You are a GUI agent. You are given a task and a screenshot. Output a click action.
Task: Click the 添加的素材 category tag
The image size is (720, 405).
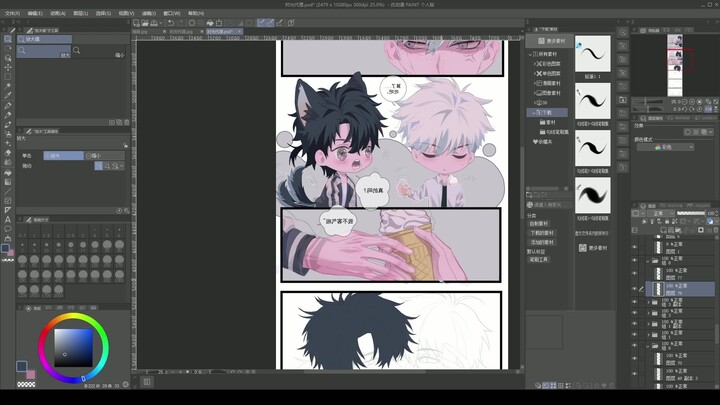pos(542,242)
